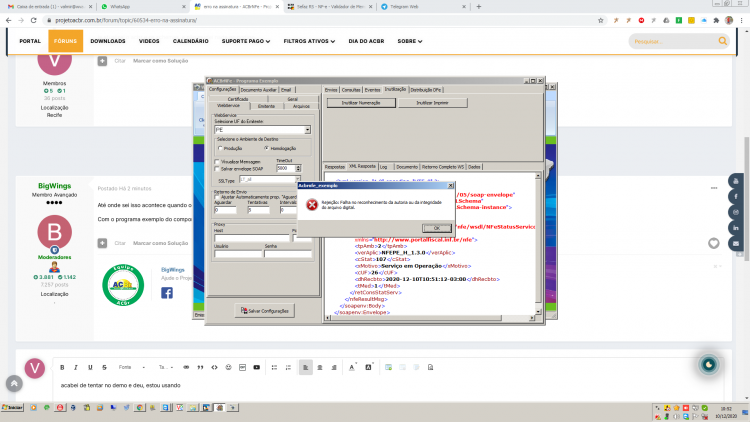Insert a quote block in the editor
Screen dimensions: 750x422
(x=200, y=367)
